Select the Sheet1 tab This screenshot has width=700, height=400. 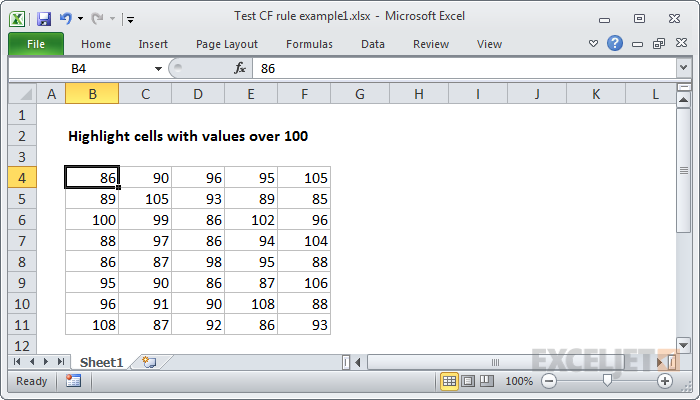101,362
